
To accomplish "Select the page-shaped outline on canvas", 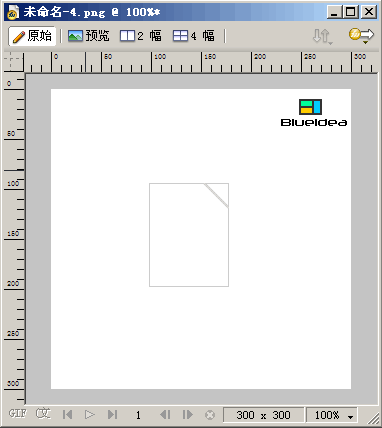I will click(189, 235).
